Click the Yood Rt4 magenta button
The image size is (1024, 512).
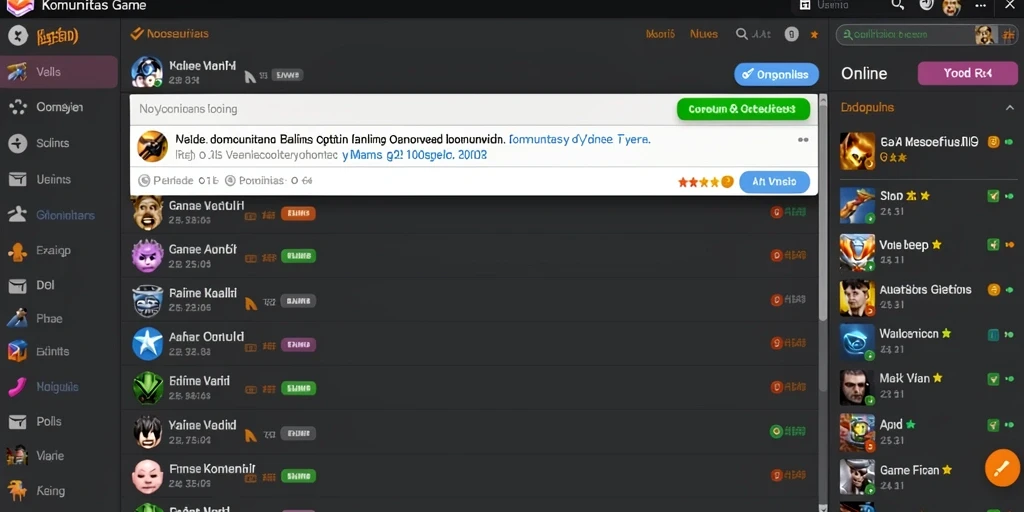[x=967, y=73]
